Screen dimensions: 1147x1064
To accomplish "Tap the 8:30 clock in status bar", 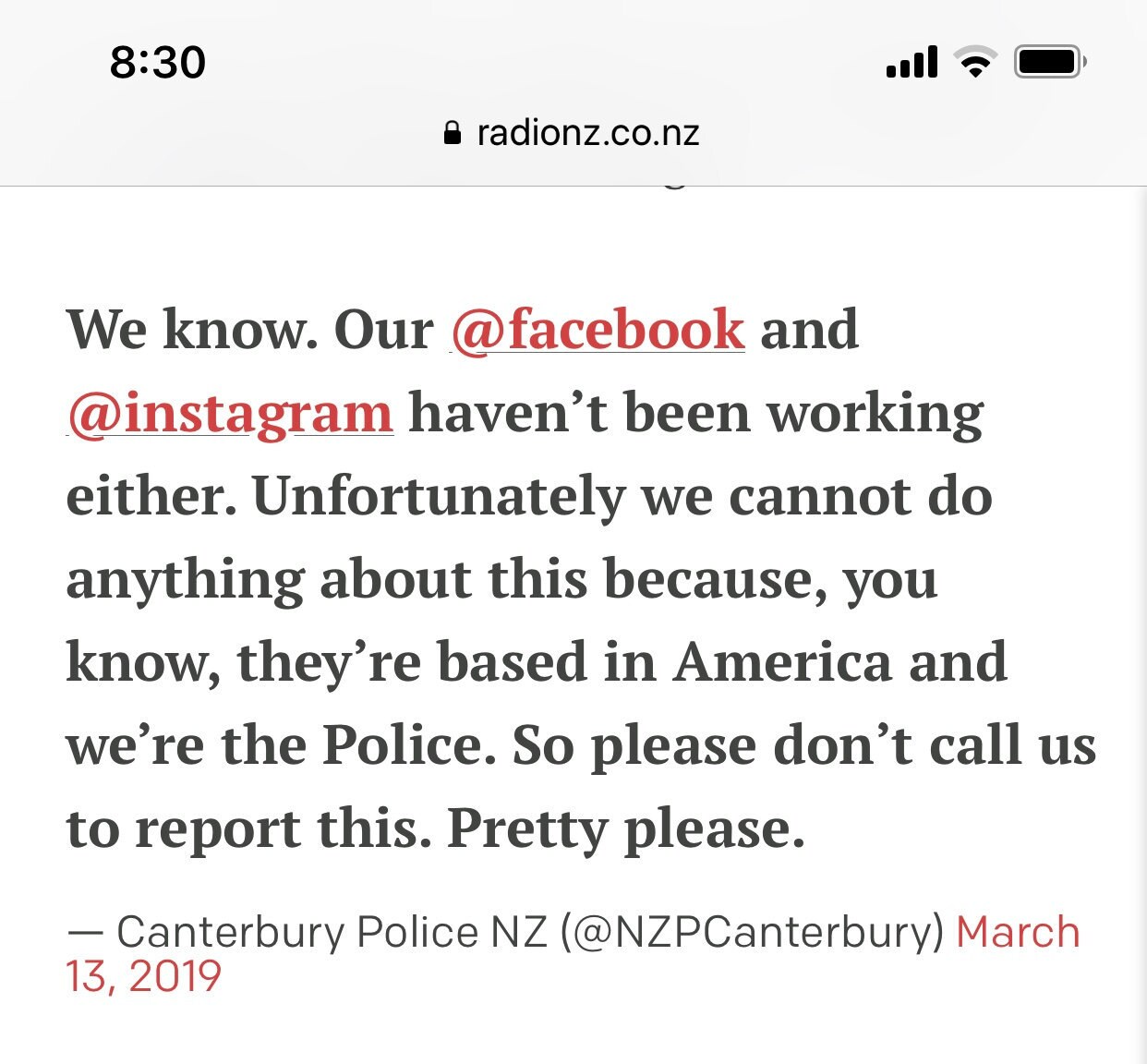I will pos(157,63).
